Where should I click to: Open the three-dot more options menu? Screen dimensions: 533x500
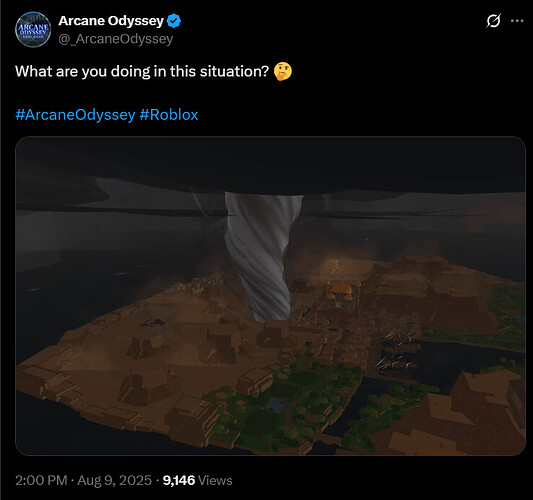point(517,21)
